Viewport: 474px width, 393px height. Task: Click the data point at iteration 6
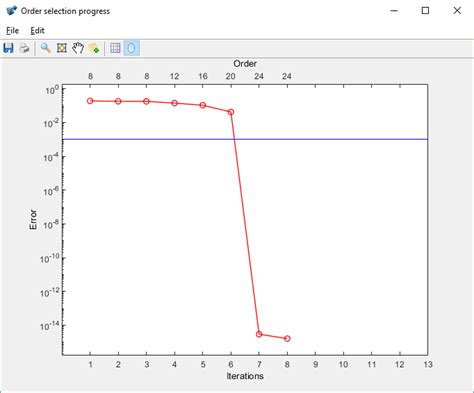pyautogui.click(x=231, y=112)
